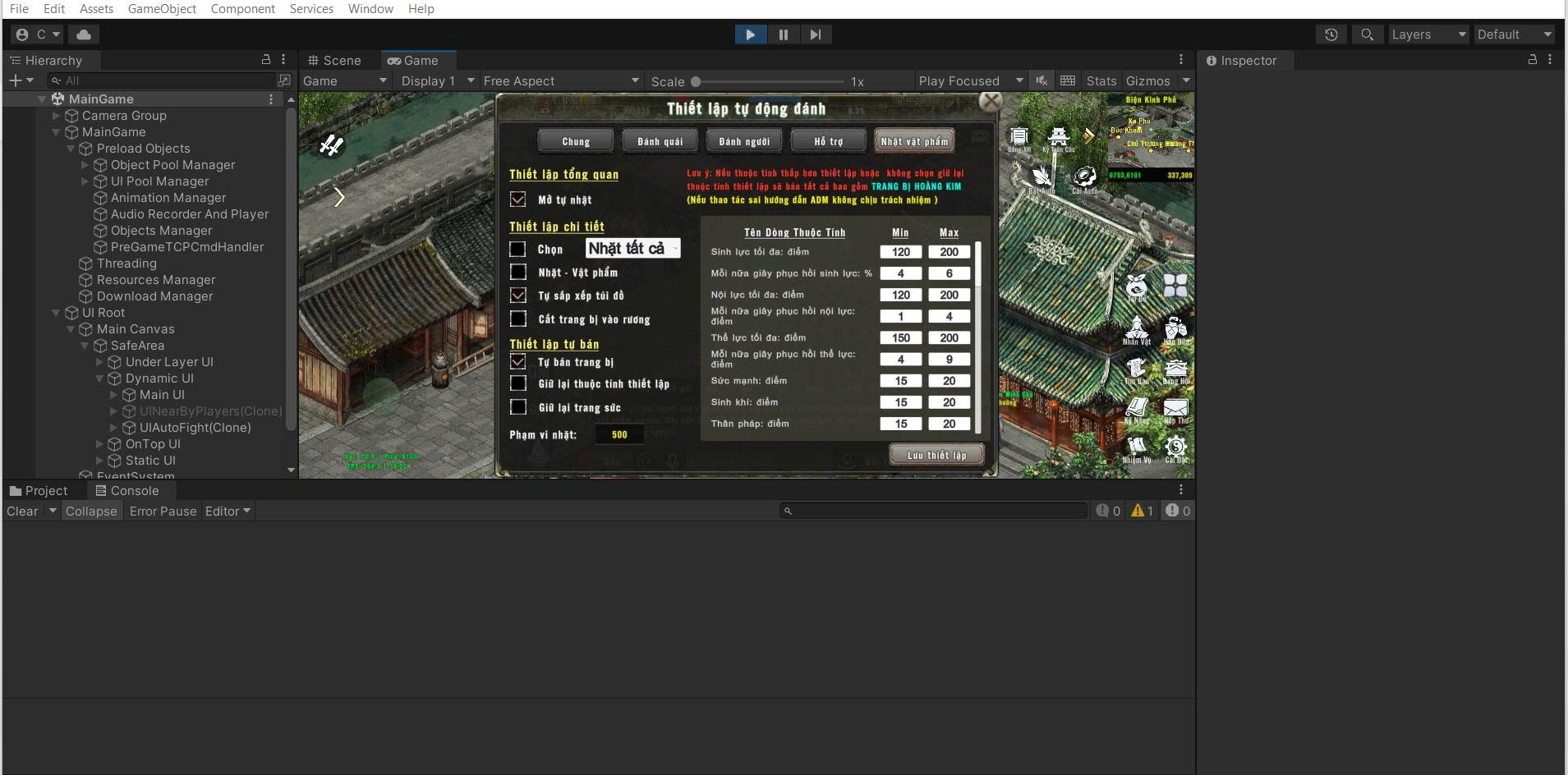Expand the Free Aspect dropdown
The width and height of the screenshot is (1568, 775).
click(561, 80)
